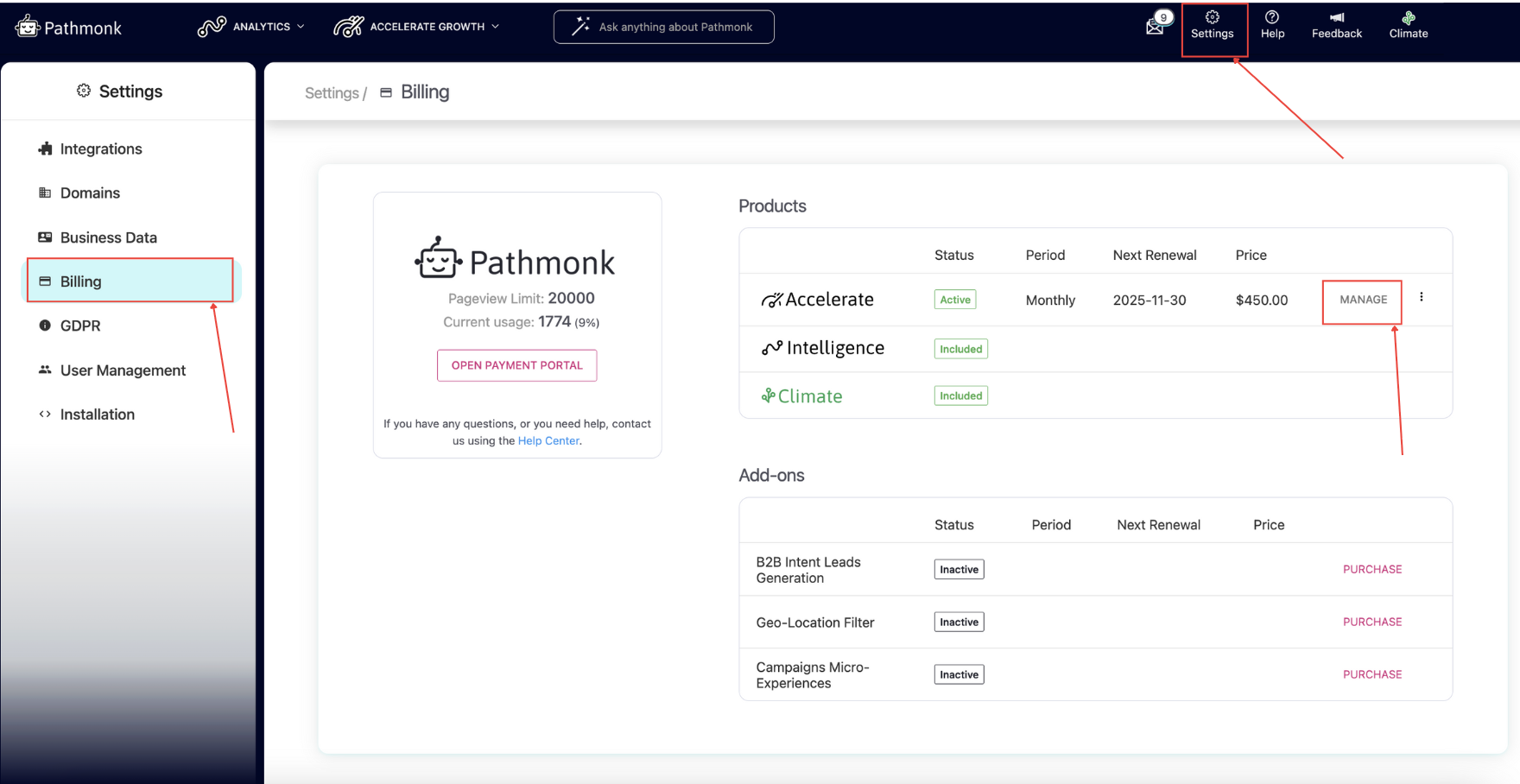Click the Pathmonk logo in top left
Screen dimensions: 1520x784
69,28
